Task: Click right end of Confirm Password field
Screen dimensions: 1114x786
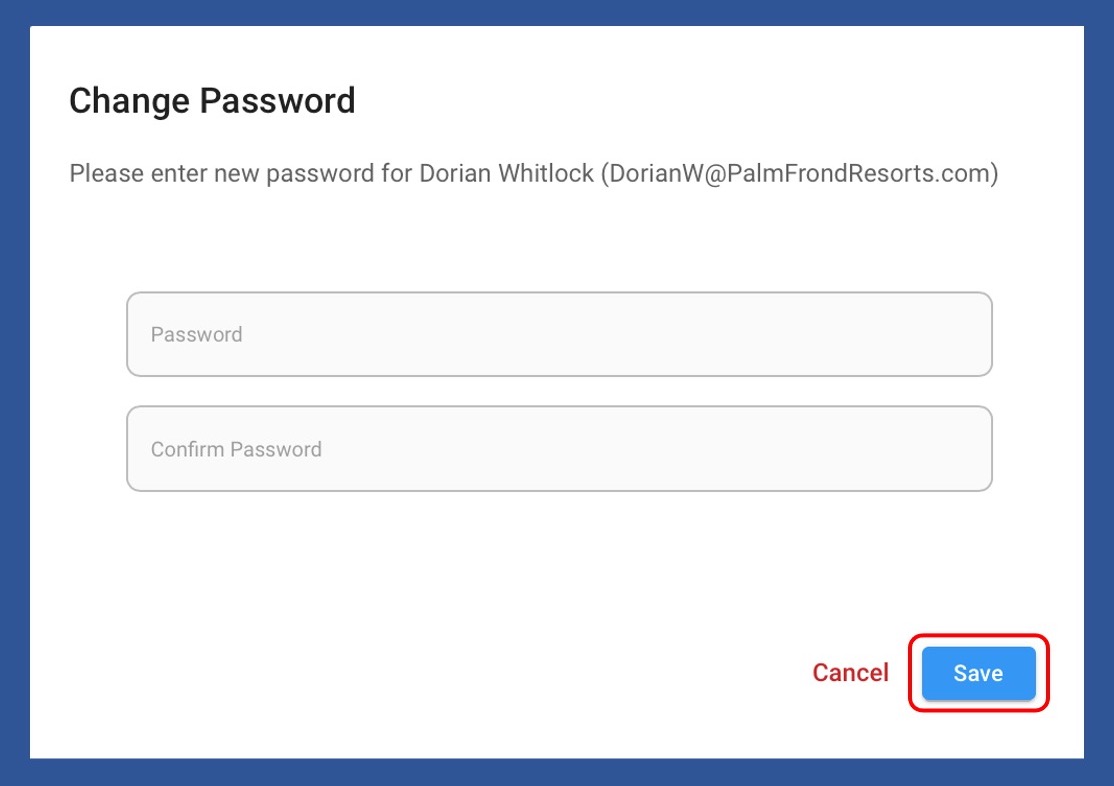Action: (960, 449)
